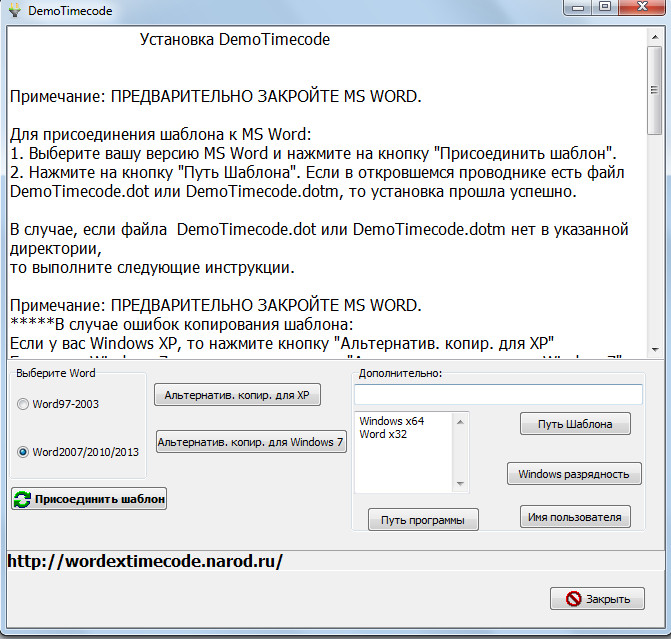The width and height of the screenshot is (671, 639).
Task: Click the red prohibition icon on 'Закрыть'
Action: click(573, 599)
